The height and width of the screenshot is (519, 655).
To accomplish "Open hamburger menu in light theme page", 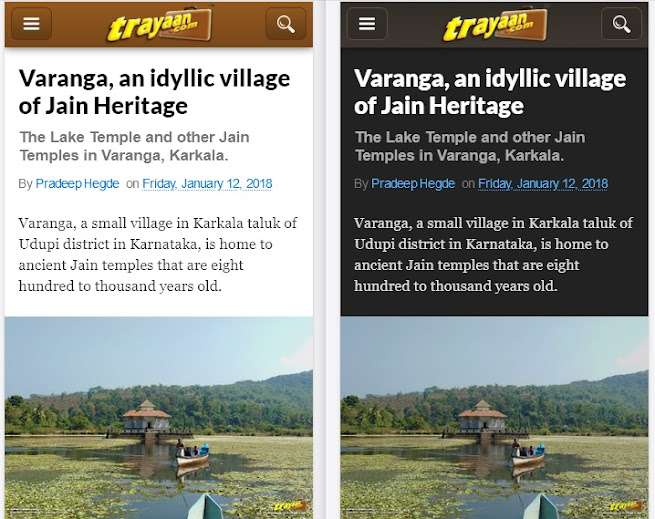I will [31, 24].
